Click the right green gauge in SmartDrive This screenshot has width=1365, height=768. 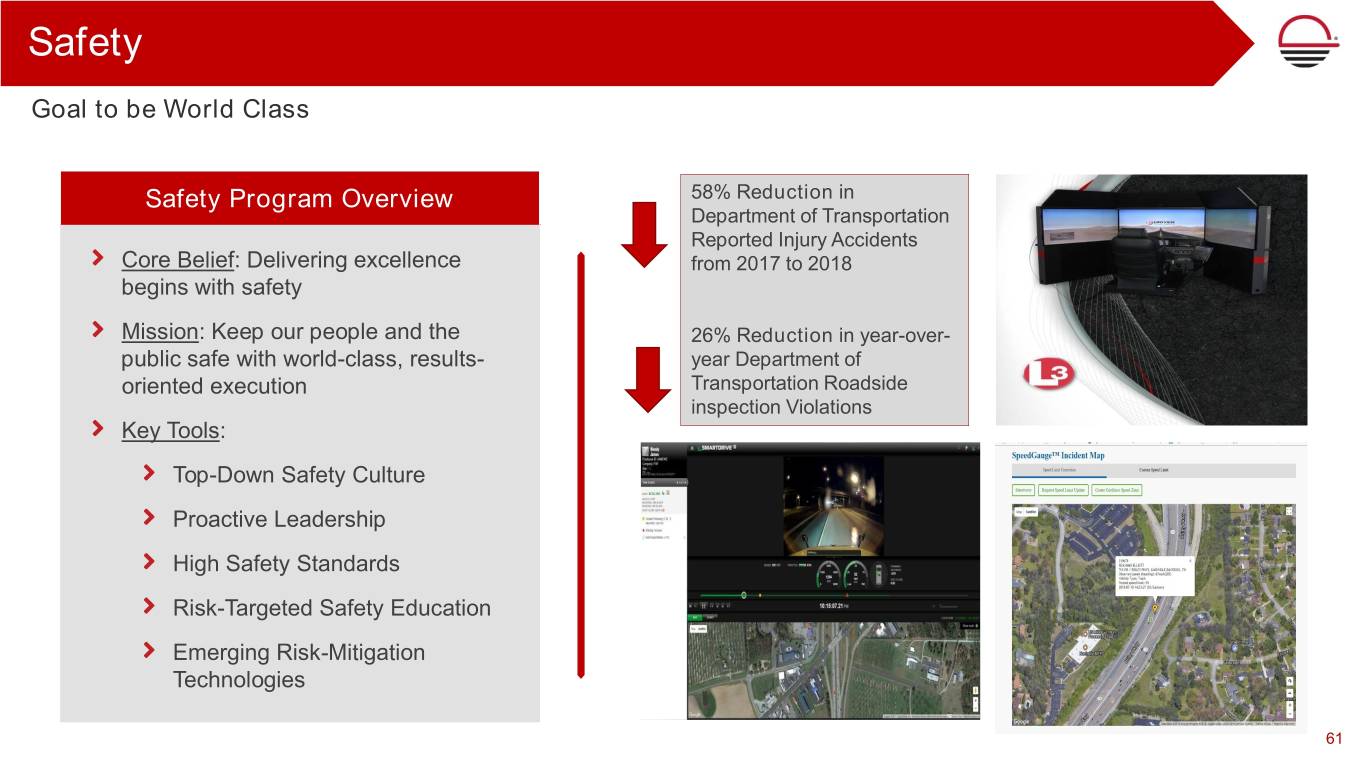pyautogui.click(x=855, y=573)
